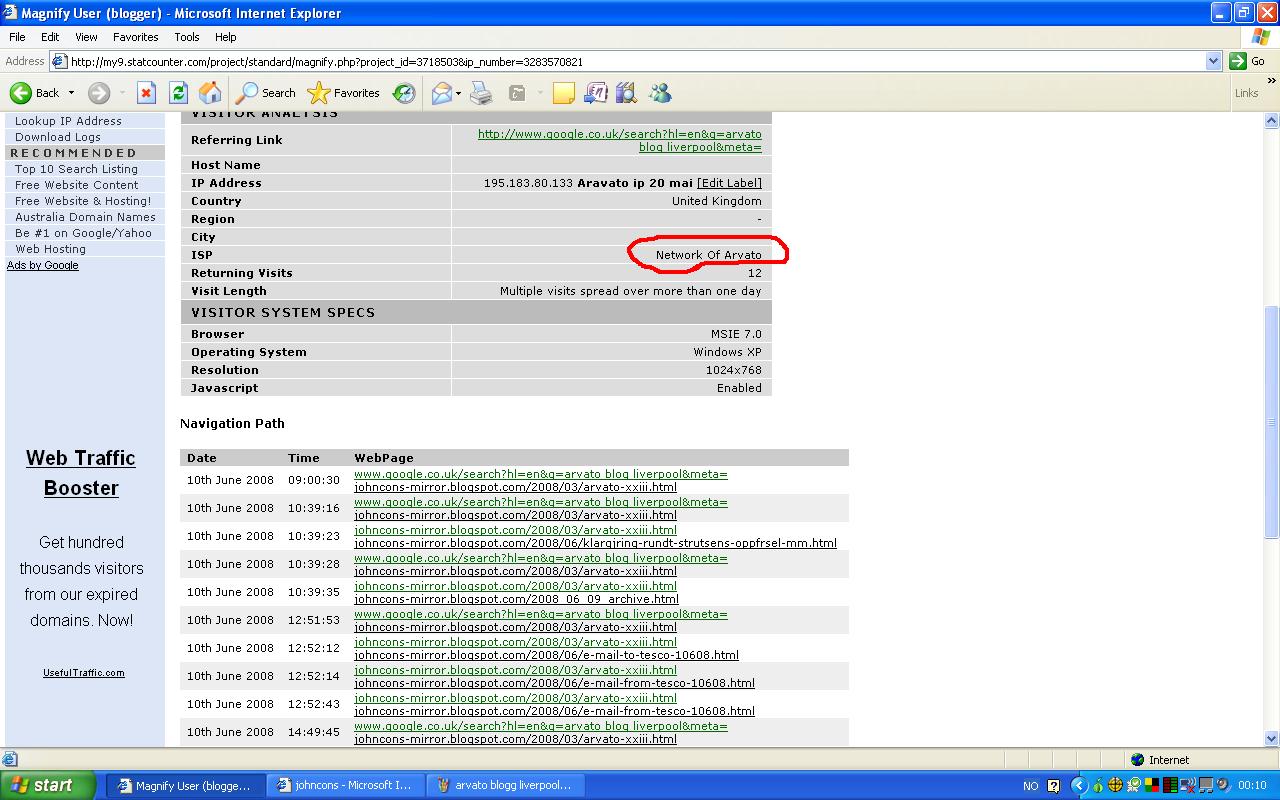The width and height of the screenshot is (1280, 800).
Task: Click the four-color squares tray icon
Action: coord(1151,786)
